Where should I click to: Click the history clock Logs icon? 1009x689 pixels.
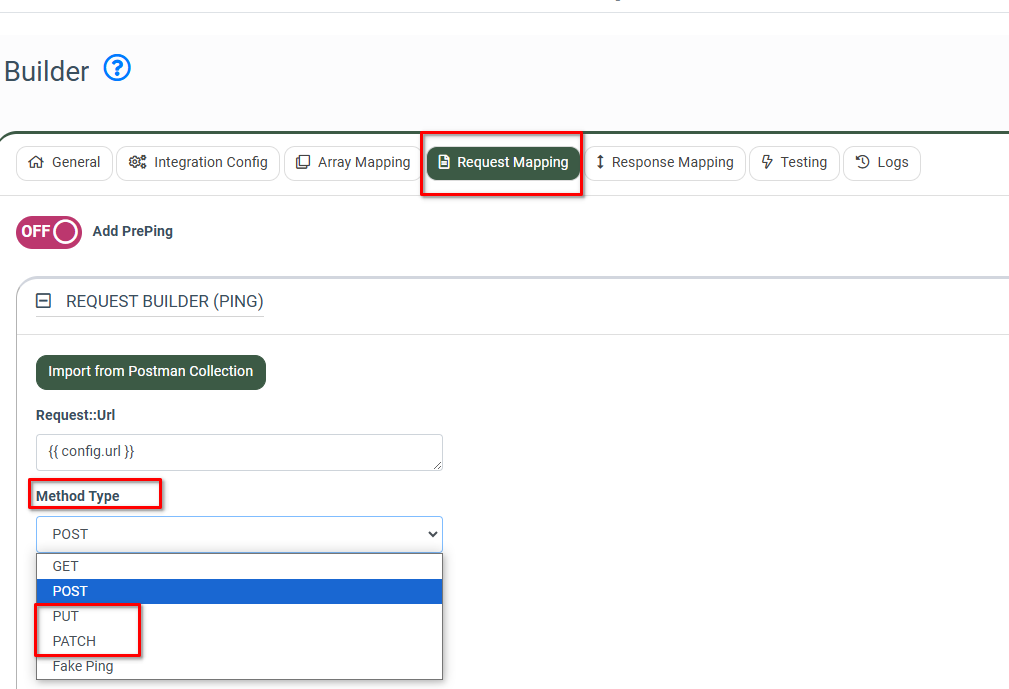click(x=862, y=162)
